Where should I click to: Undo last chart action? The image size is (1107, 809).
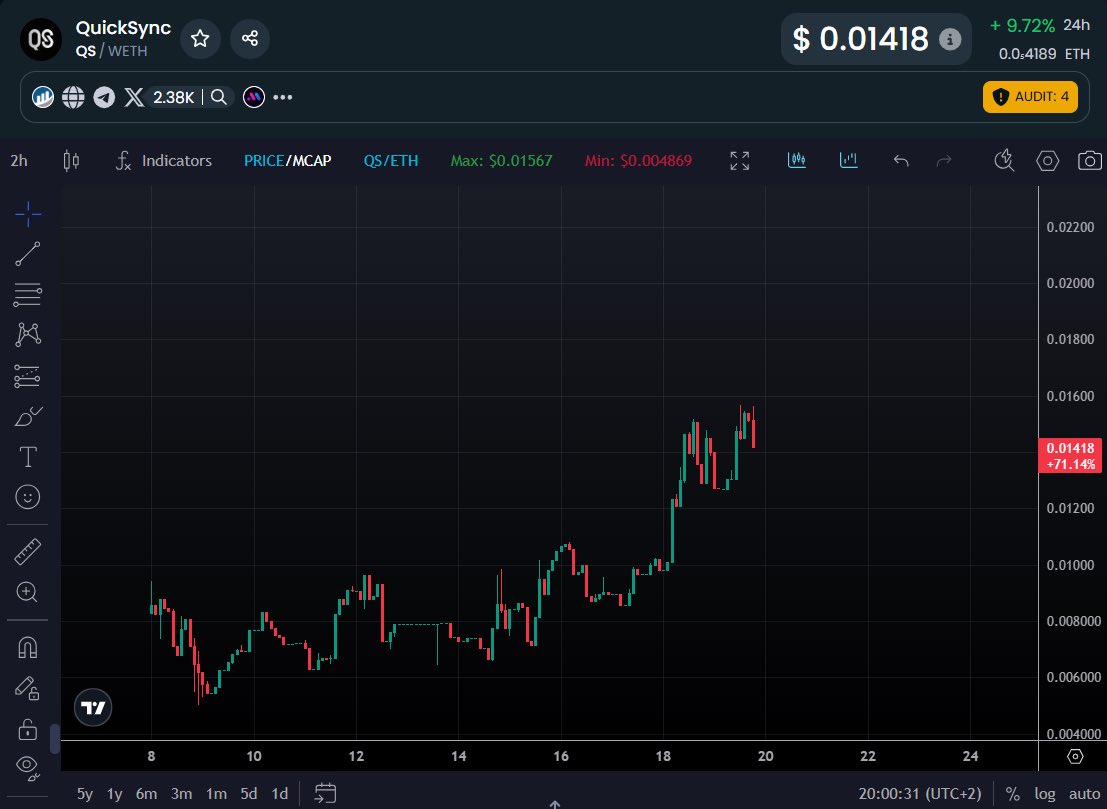point(901,161)
